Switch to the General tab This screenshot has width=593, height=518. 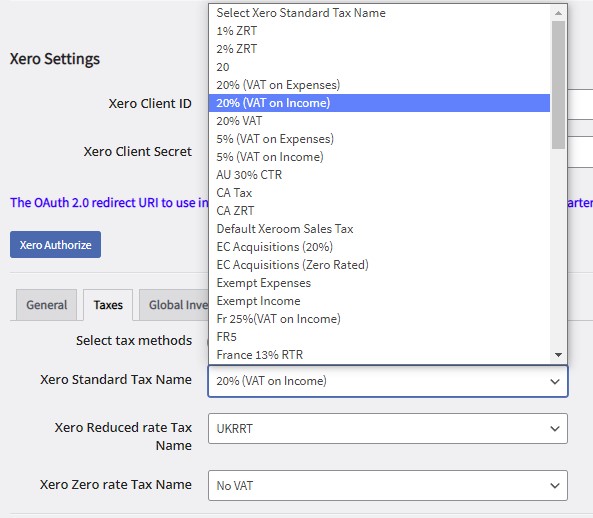coord(47,305)
